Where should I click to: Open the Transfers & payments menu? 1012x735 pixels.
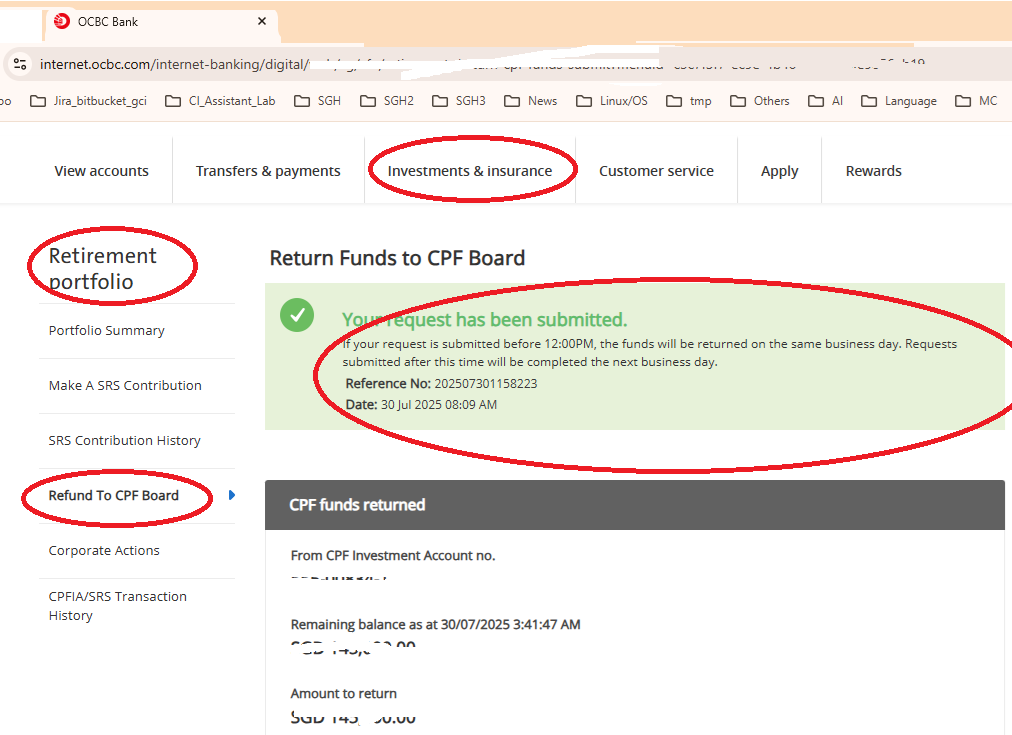pyautogui.click(x=268, y=170)
